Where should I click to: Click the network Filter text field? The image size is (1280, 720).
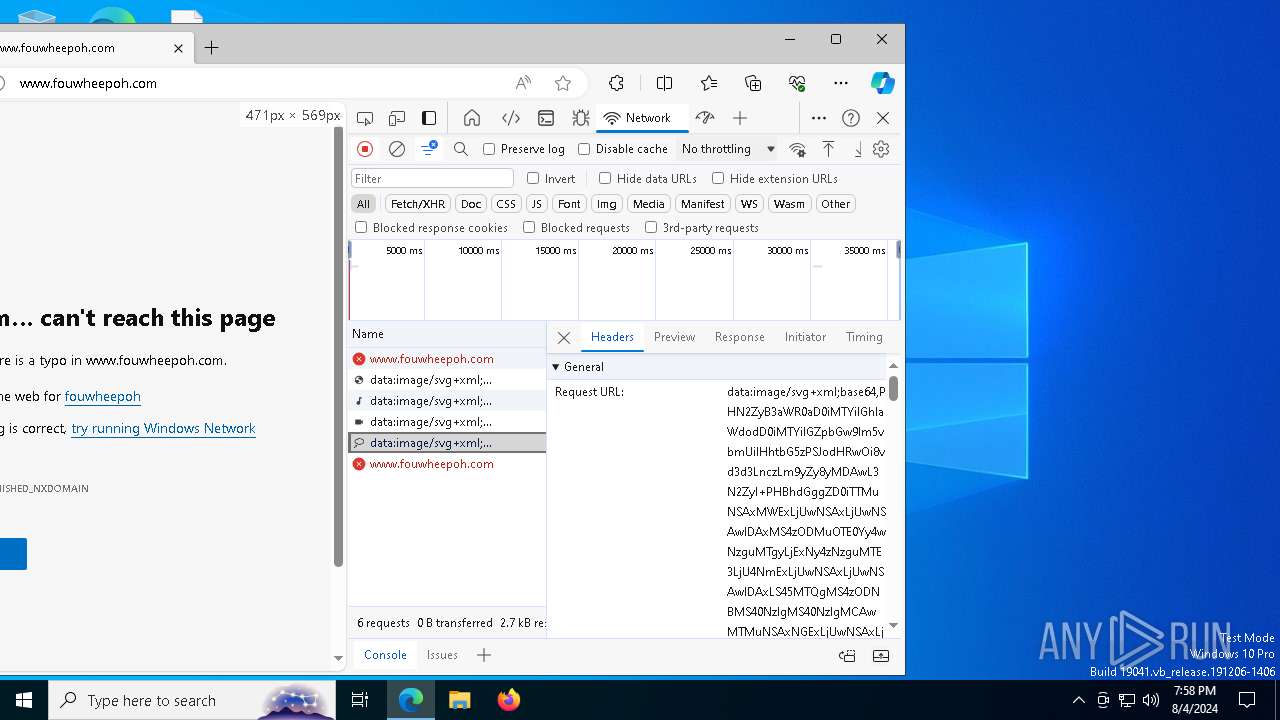tap(432, 178)
